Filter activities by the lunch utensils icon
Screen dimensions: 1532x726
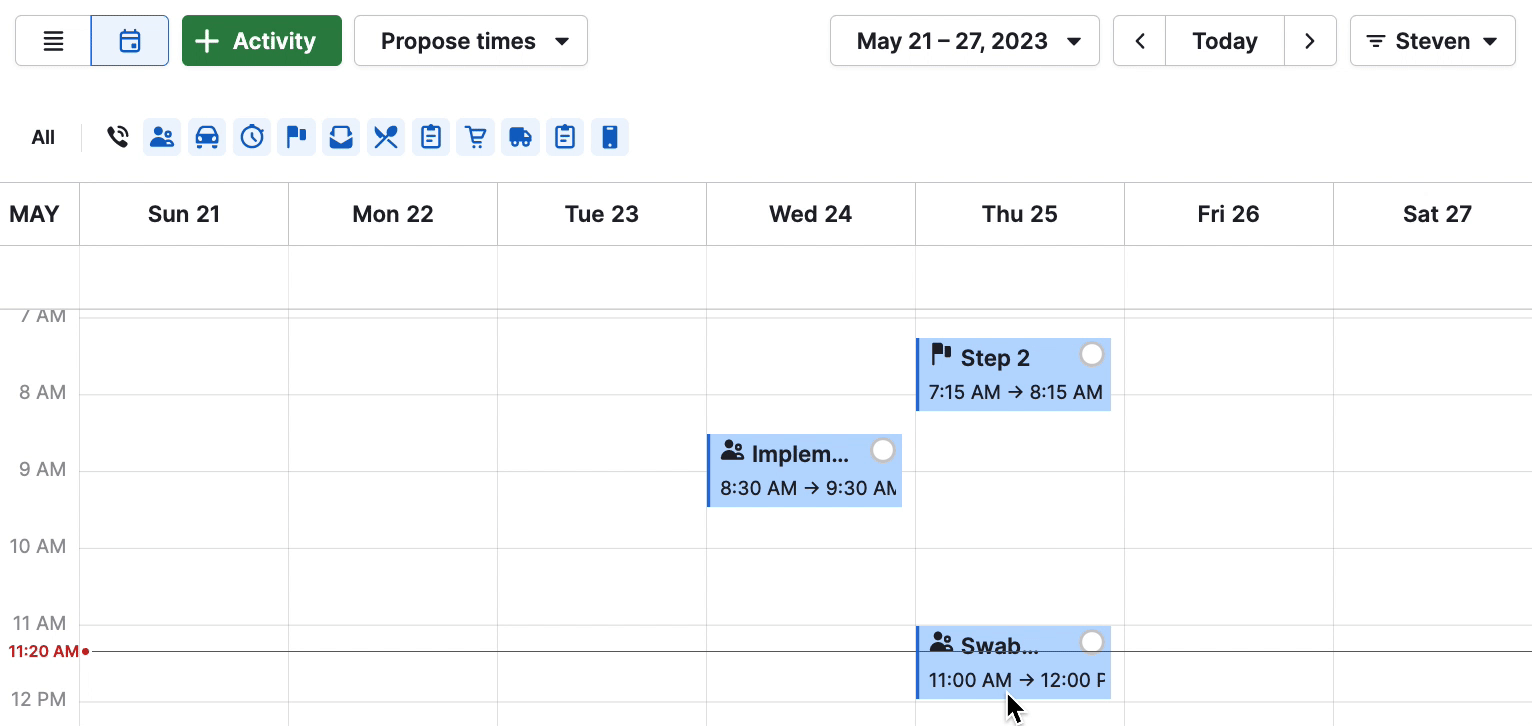pyautogui.click(x=386, y=137)
